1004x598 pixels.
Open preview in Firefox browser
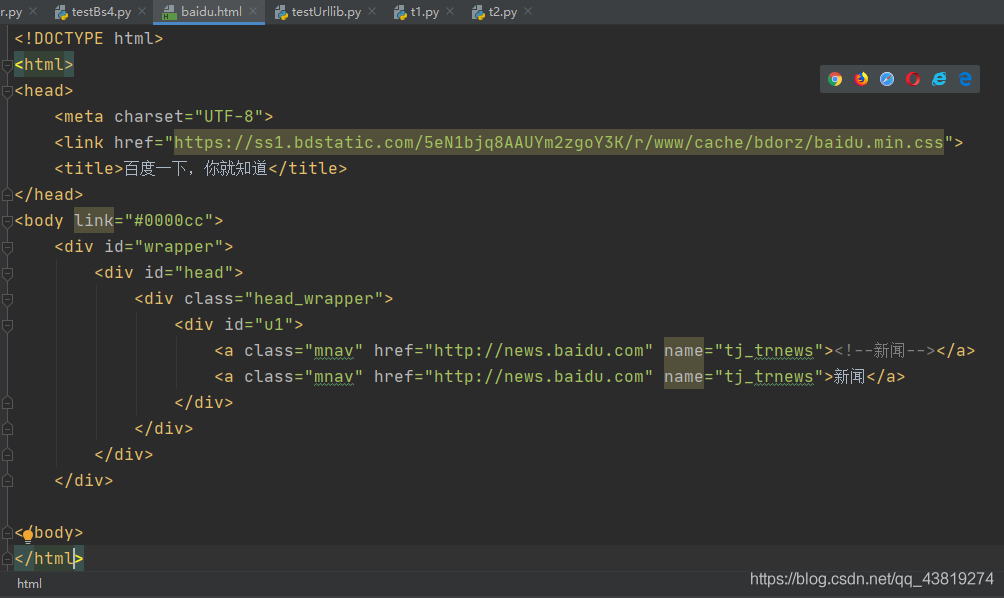point(861,79)
